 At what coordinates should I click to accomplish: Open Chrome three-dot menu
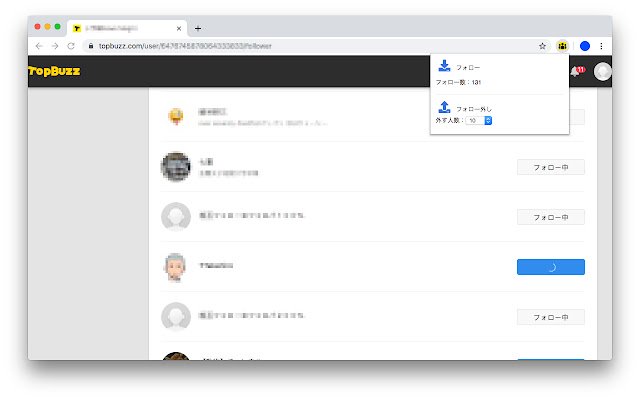click(601, 46)
